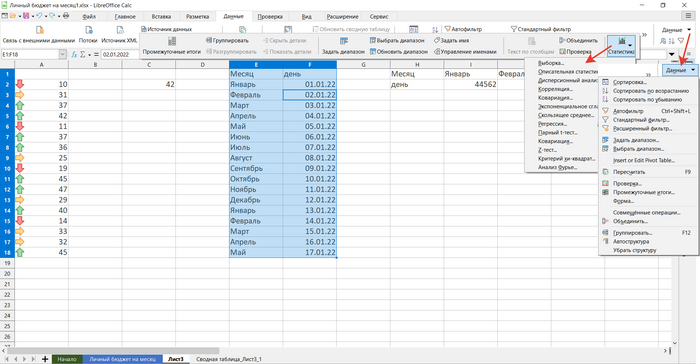Click the Name Box field showing E1:F18

pos(29,54)
